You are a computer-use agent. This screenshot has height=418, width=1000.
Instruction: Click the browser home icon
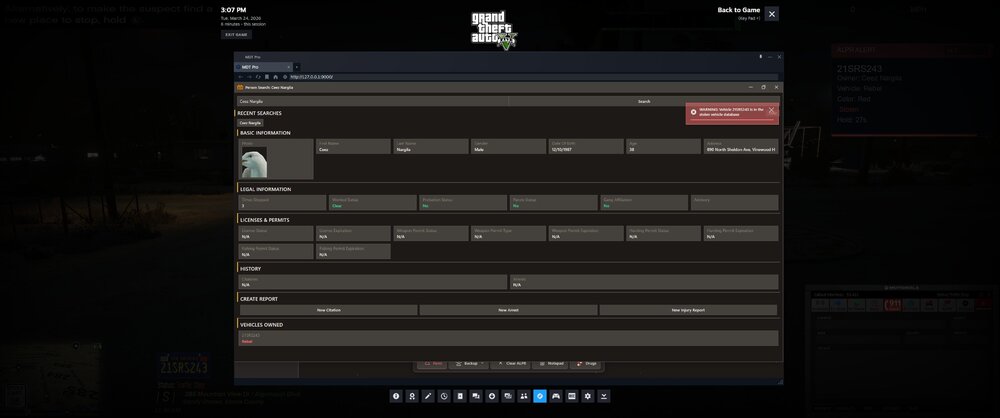(275, 77)
